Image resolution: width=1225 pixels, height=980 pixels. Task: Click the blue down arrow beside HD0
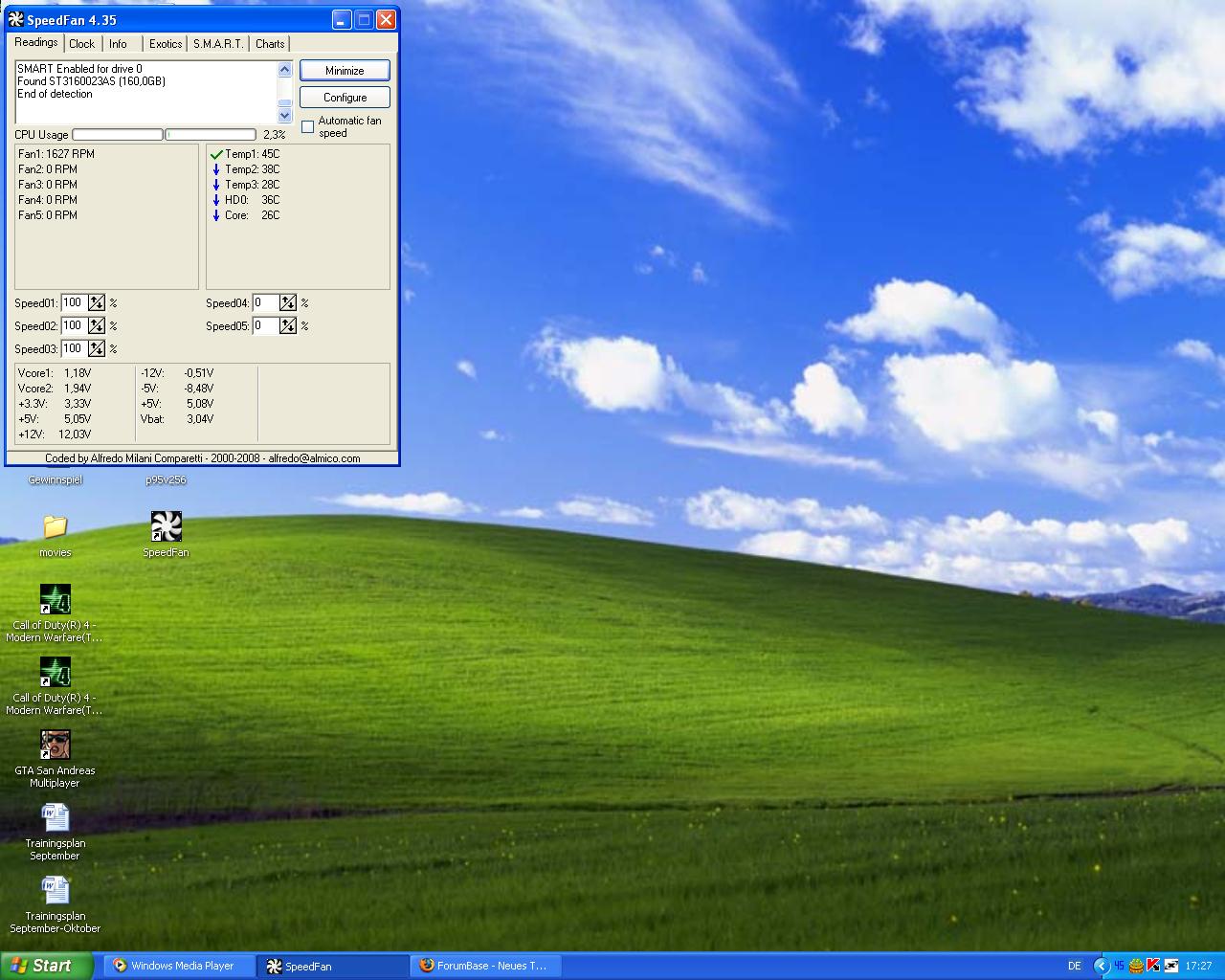[x=216, y=200]
